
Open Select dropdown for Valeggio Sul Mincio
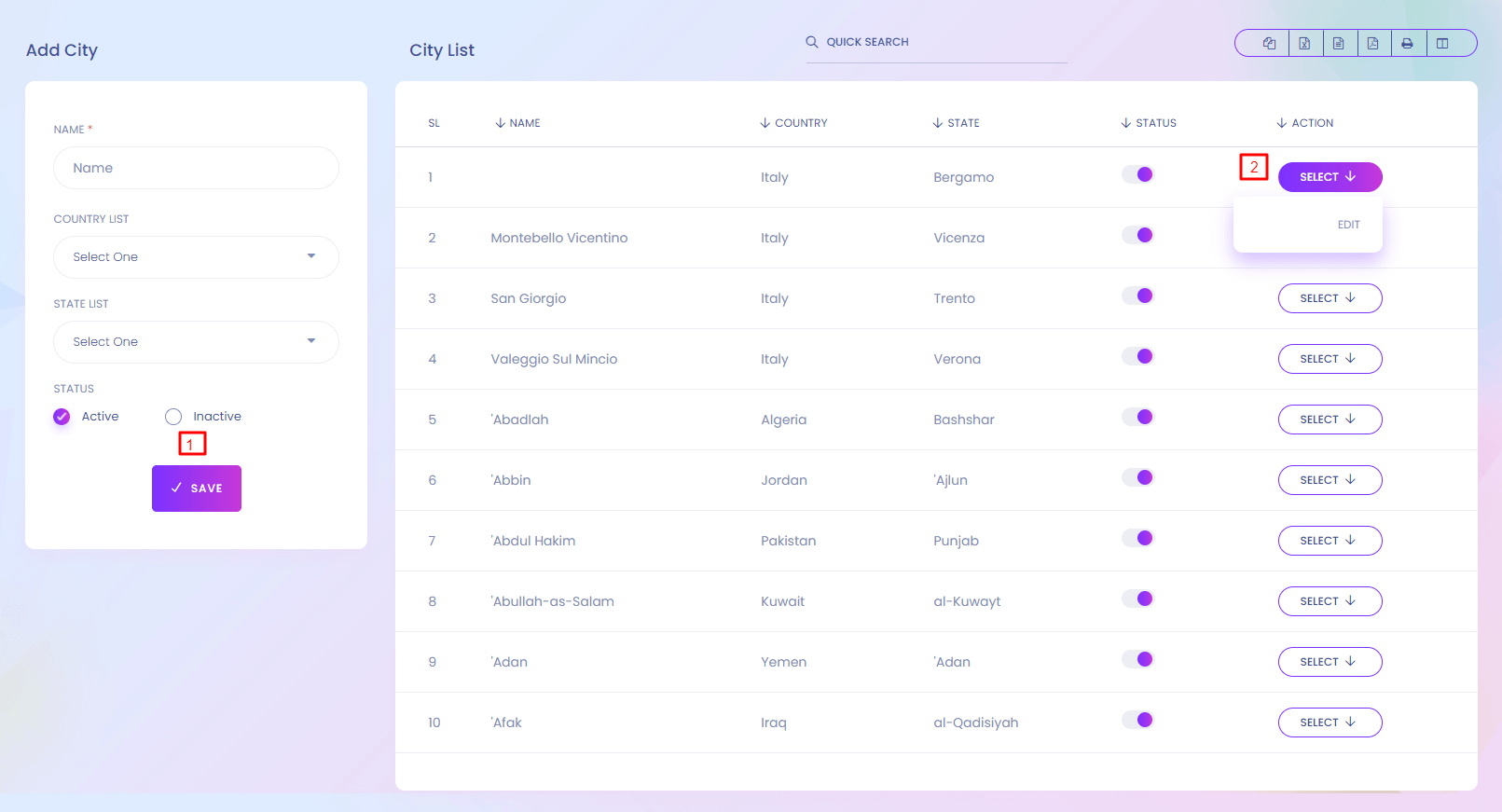click(1330, 359)
